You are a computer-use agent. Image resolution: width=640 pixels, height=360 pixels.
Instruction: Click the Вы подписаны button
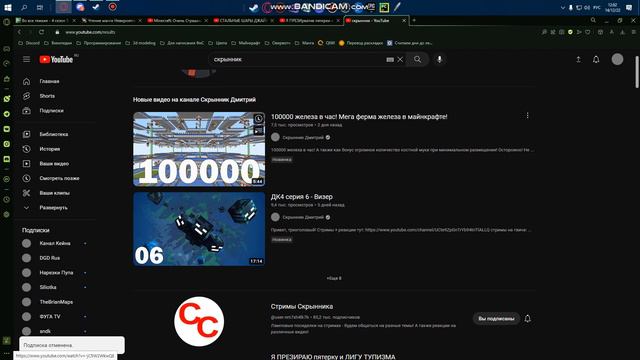point(496,318)
